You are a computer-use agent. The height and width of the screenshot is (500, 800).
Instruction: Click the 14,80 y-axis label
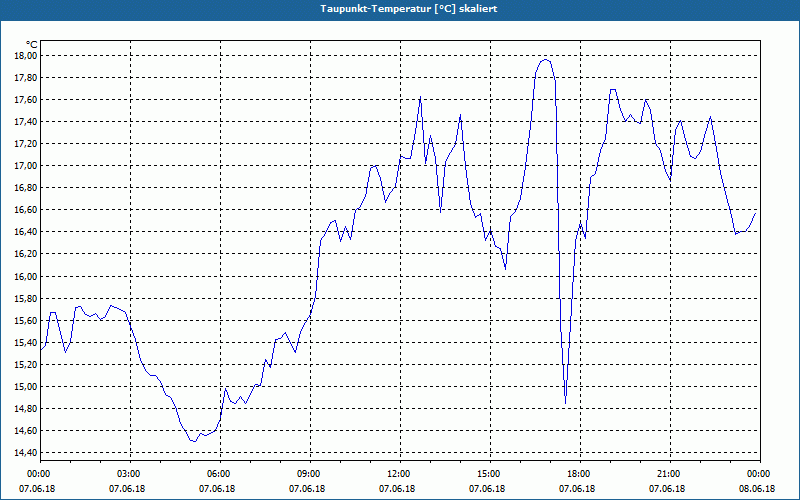[27, 408]
